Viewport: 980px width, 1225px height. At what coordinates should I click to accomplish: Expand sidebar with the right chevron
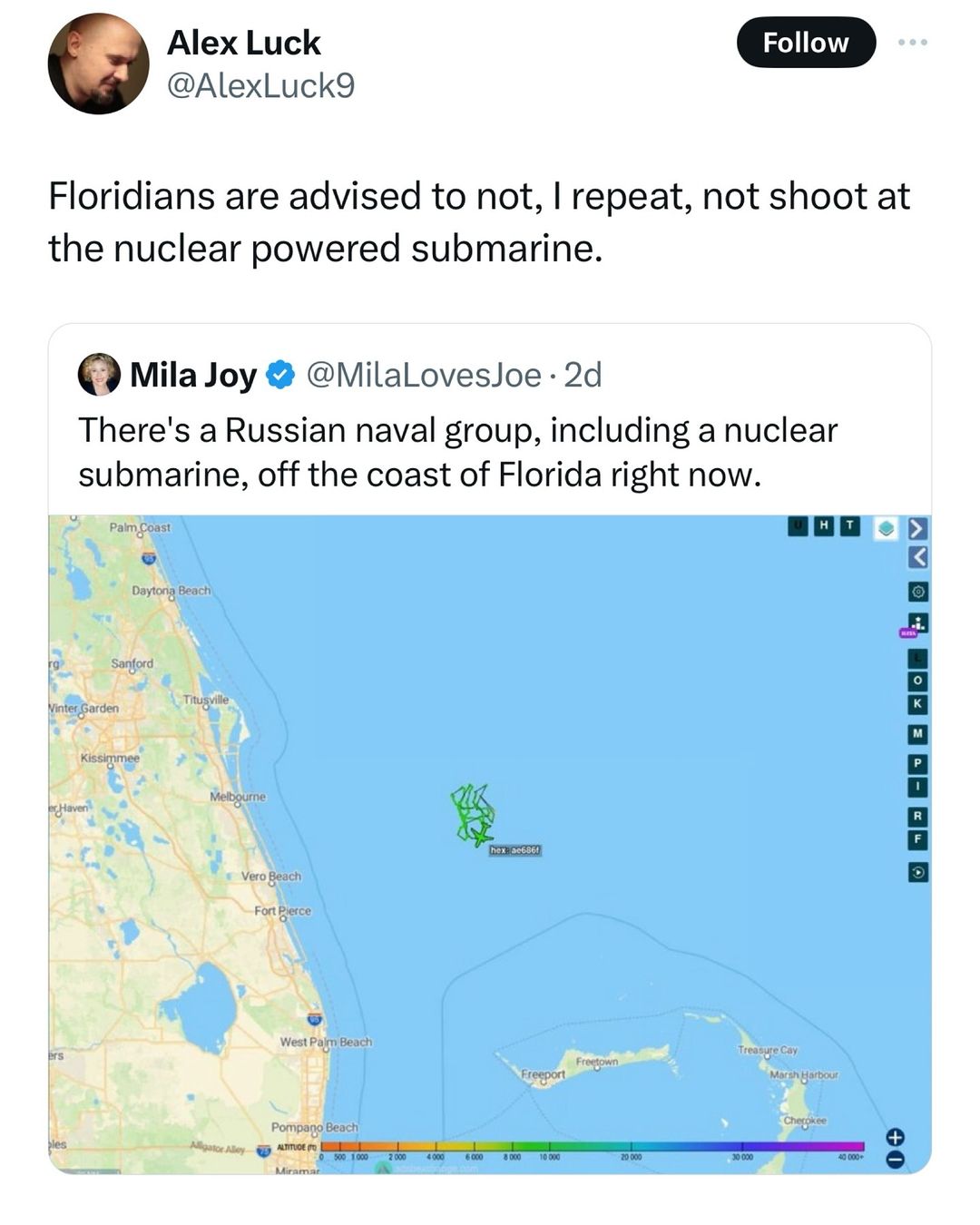point(918,527)
